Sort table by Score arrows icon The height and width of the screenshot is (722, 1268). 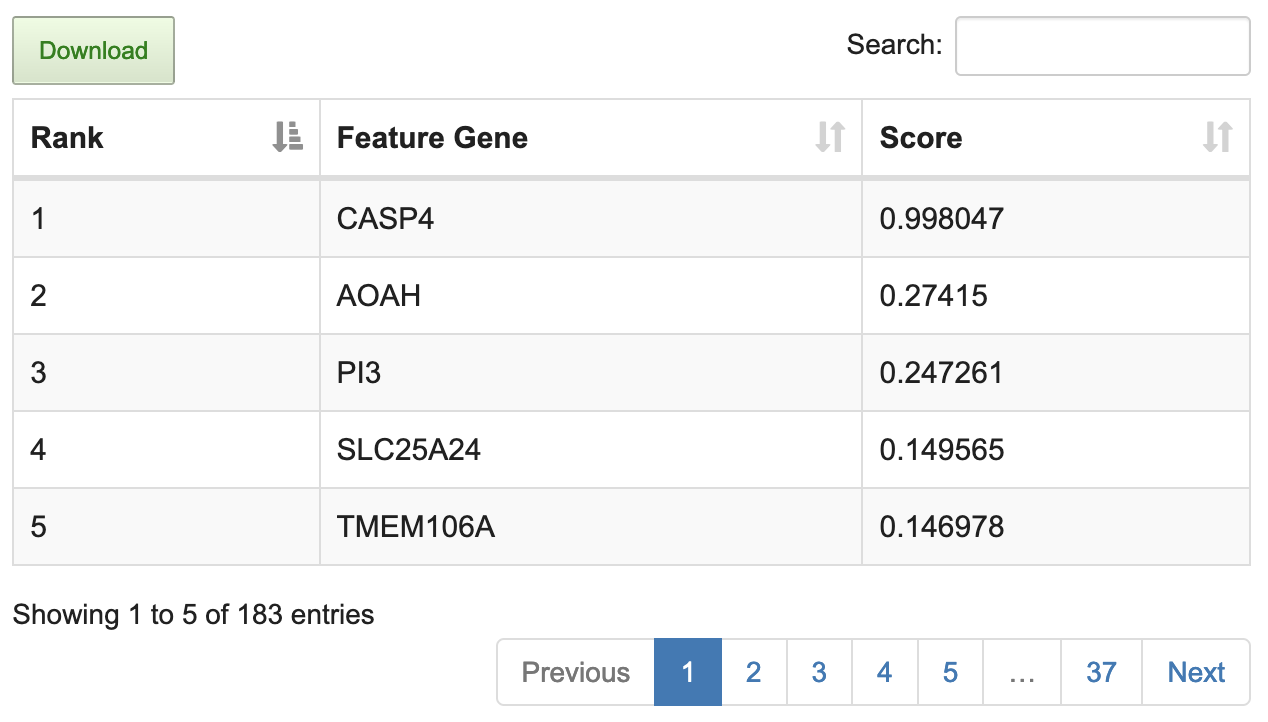pos(1217,137)
